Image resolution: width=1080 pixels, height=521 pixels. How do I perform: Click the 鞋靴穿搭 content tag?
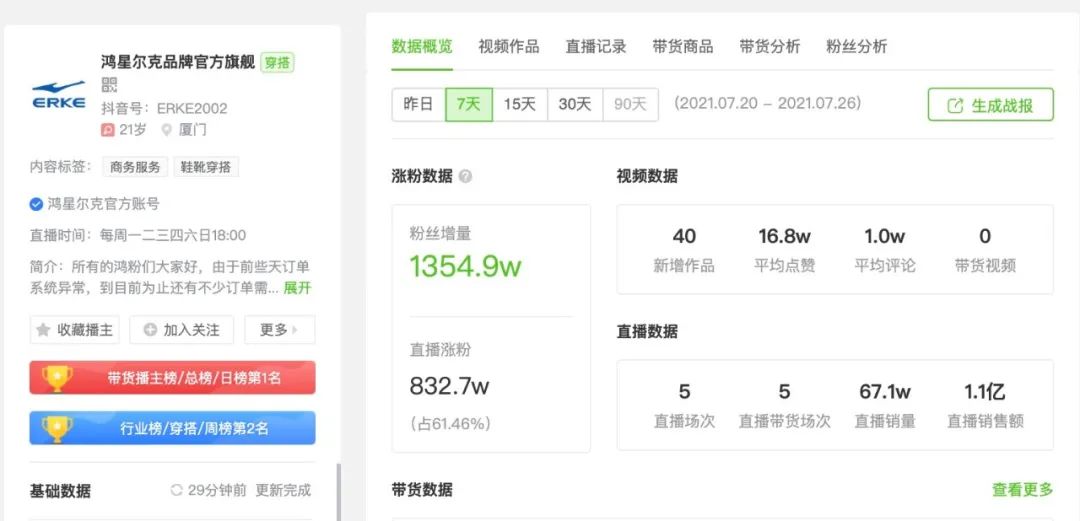pyautogui.click(x=206, y=167)
